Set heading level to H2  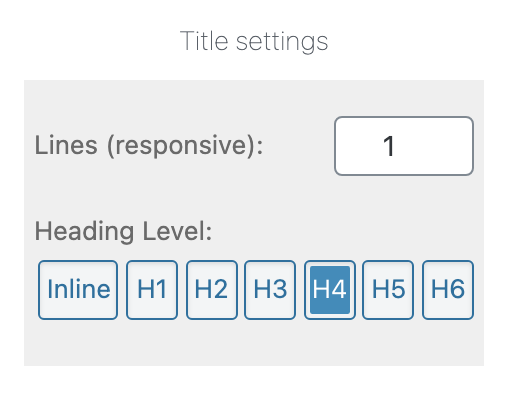pos(212,290)
